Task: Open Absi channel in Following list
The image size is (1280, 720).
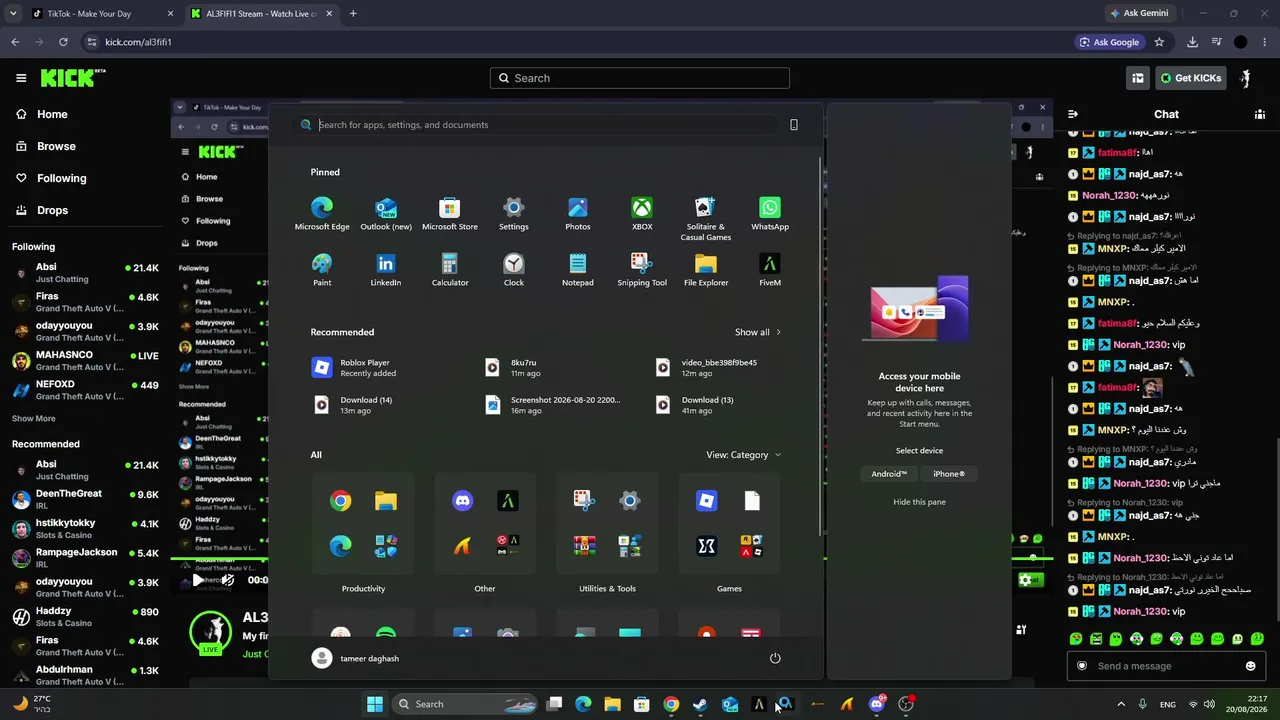Action: coord(85,273)
